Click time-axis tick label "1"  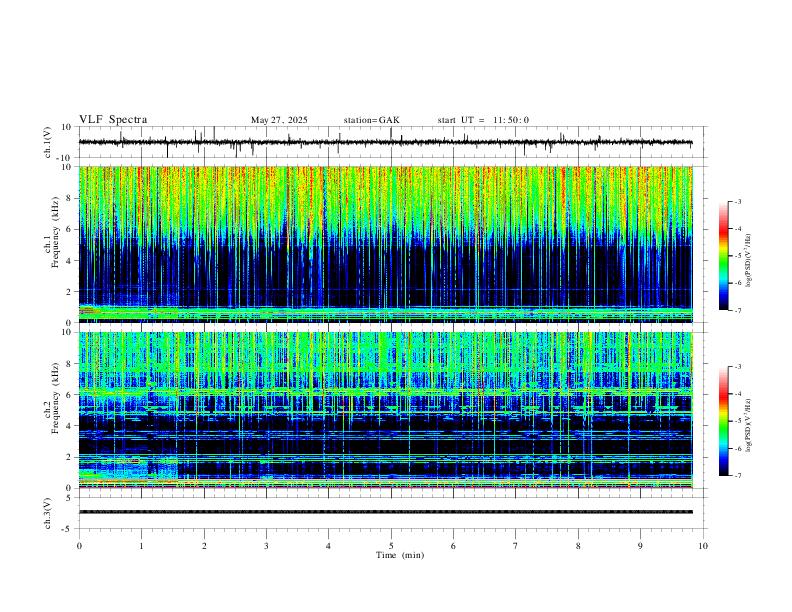[141, 546]
